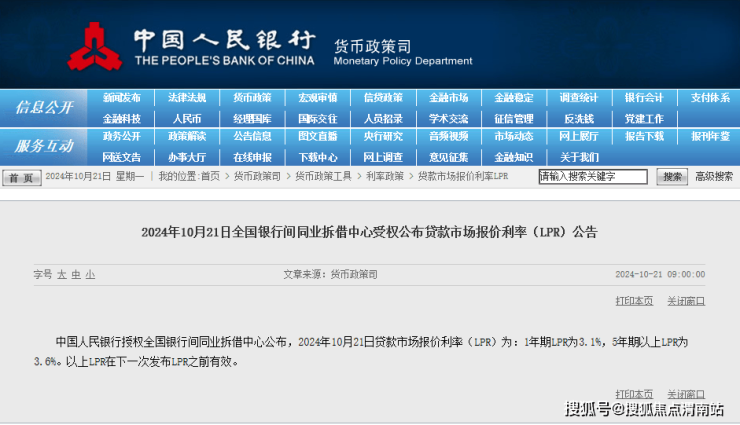The image size is (740, 425).
Task: Select 金融稳定 in the navigation
Action: pyautogui.click(x=513, y=98)
